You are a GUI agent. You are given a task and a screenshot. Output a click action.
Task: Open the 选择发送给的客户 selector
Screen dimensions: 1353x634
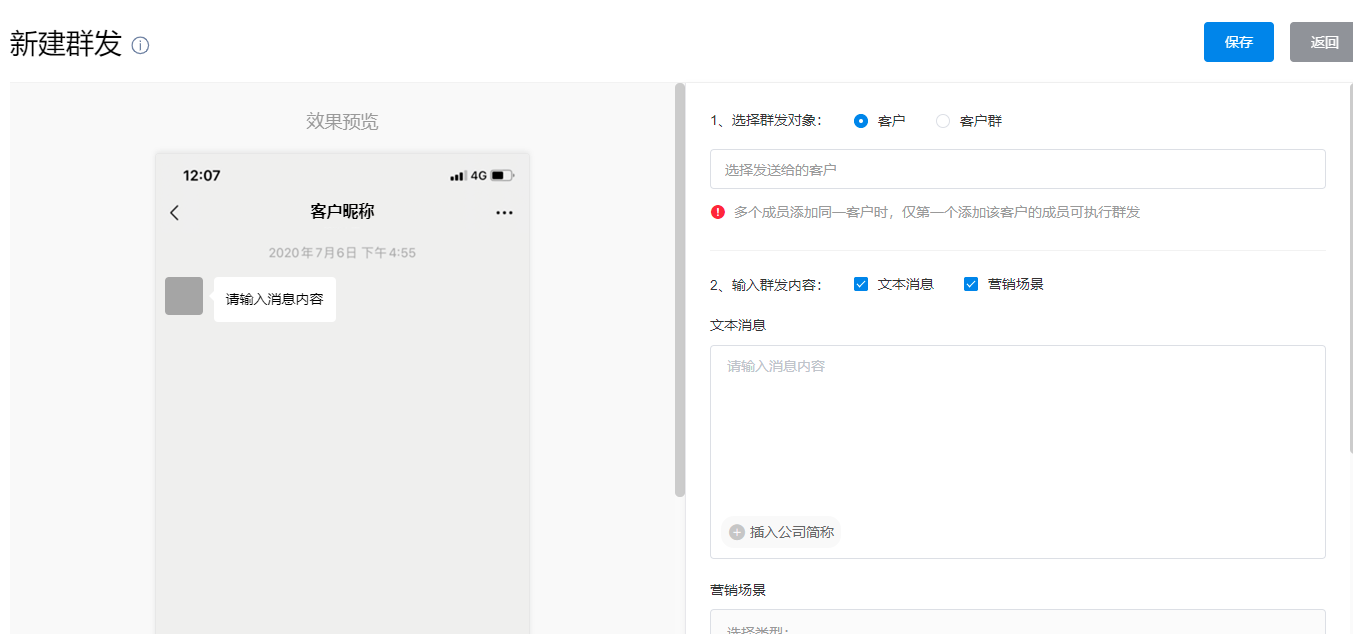point(1017,170)
